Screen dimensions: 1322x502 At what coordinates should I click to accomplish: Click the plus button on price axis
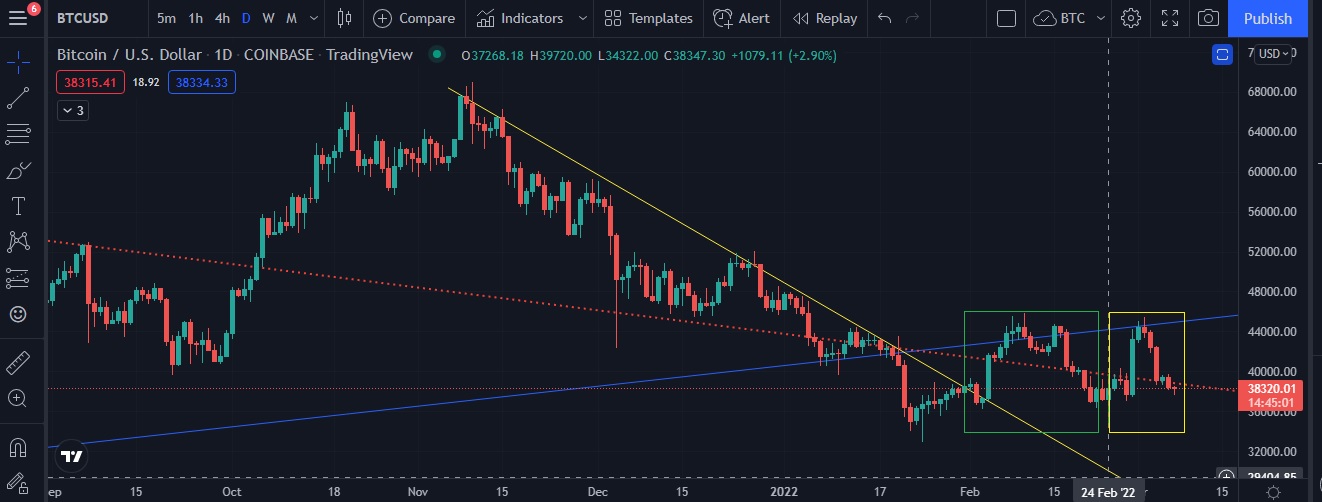click(x=1227, y=475)
